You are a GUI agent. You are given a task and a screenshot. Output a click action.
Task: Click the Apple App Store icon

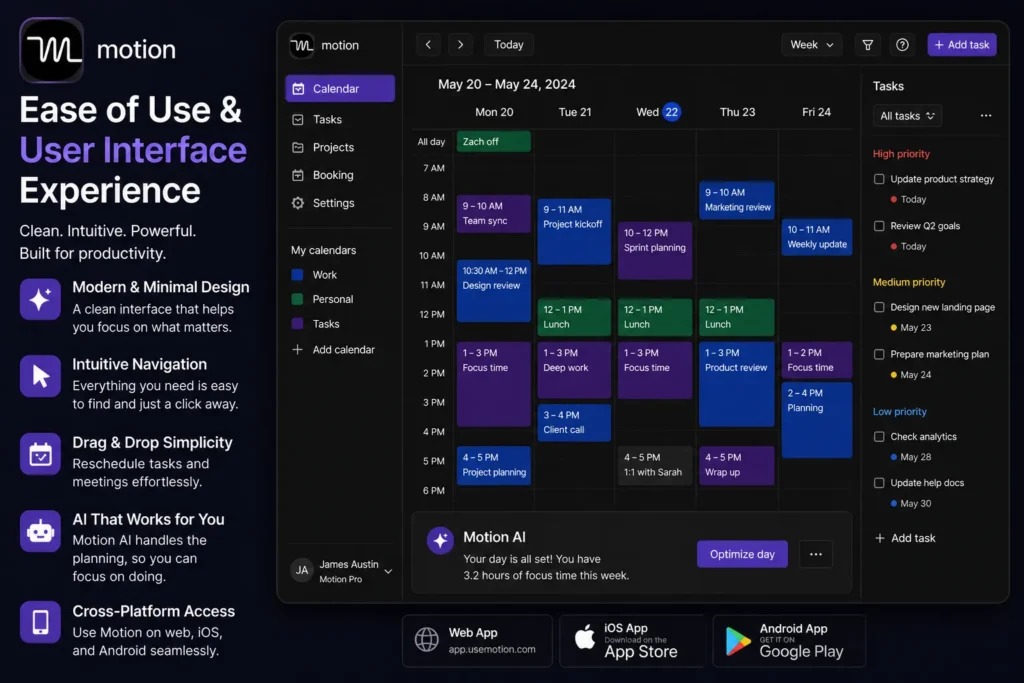pos(585,637)
